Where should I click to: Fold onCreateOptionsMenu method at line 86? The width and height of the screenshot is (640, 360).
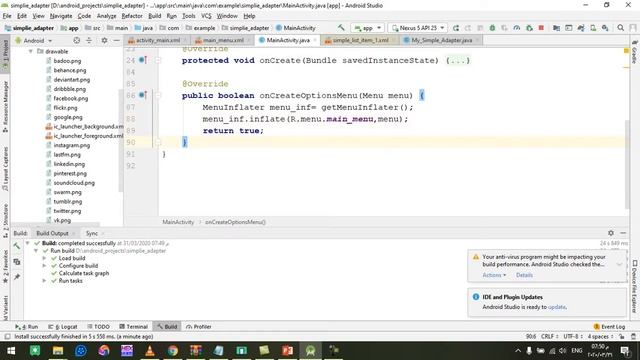tap(158, 95)
